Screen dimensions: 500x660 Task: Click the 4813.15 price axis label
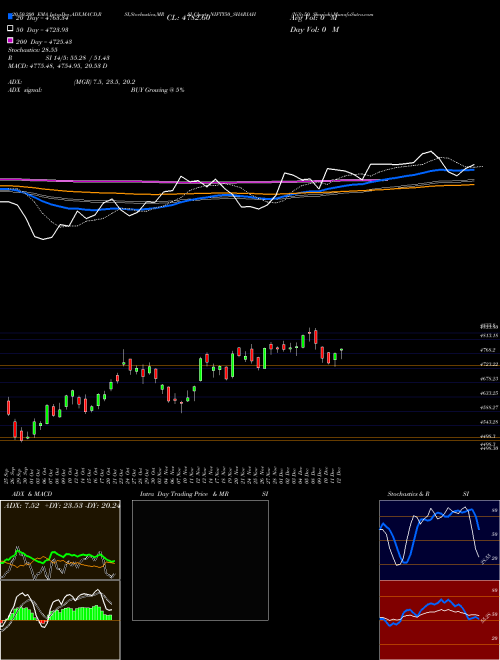coord(489,335)
